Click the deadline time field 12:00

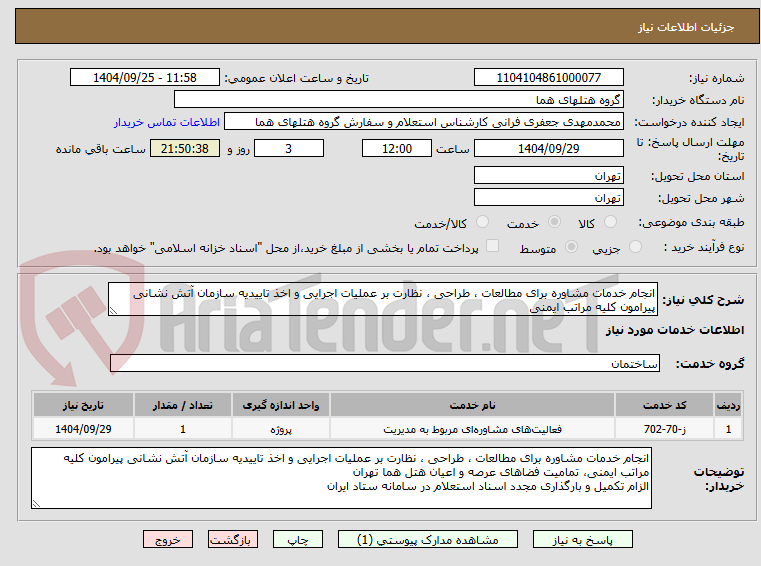coord(397,149)
